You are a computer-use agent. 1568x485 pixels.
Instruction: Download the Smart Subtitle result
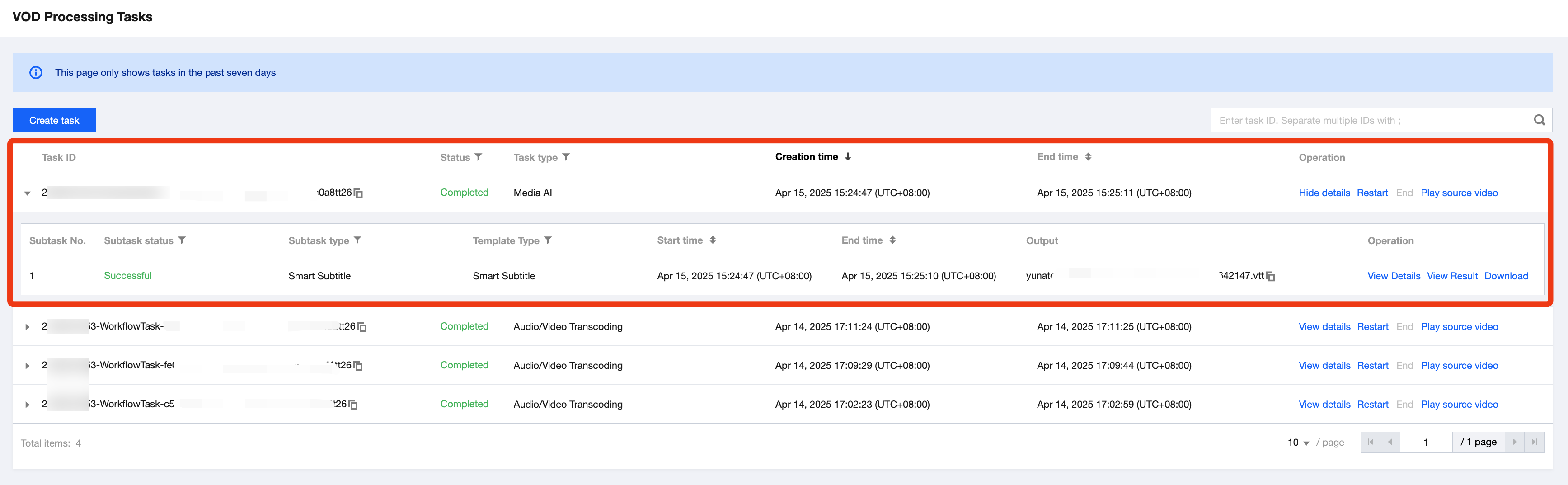[1505, 276]
